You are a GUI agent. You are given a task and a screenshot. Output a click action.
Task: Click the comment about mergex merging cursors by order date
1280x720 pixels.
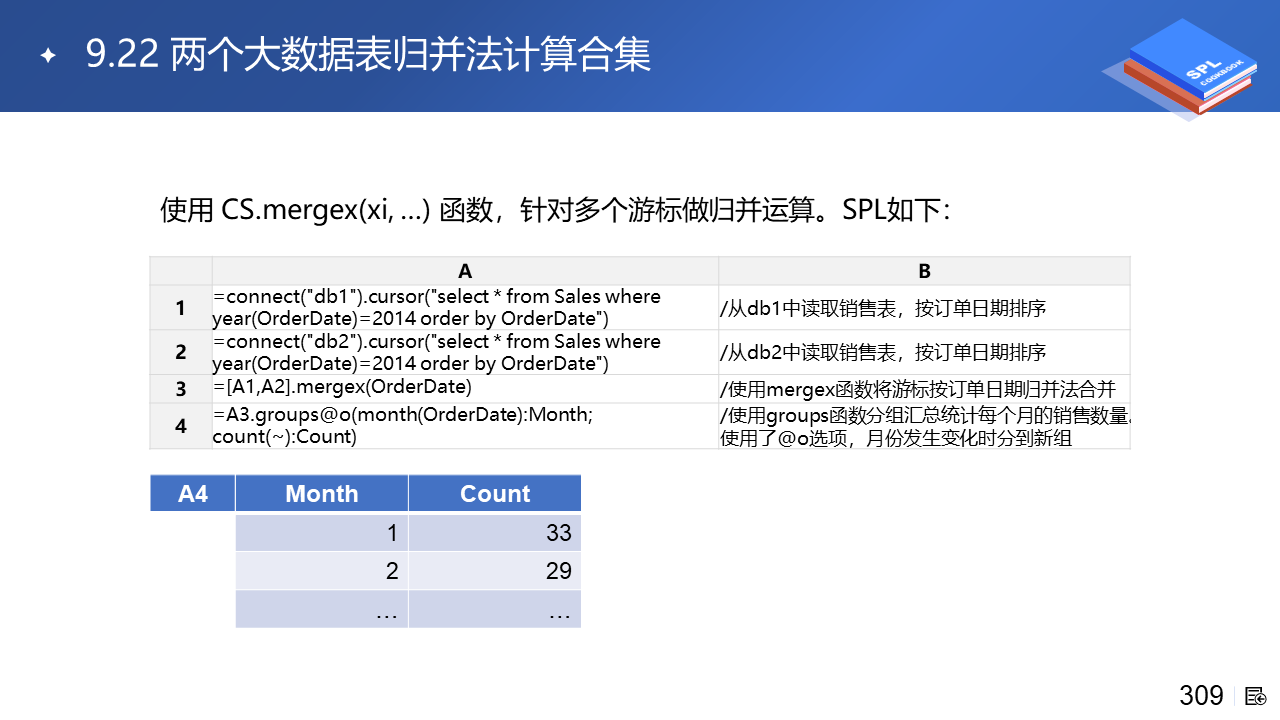coord(924,388)
